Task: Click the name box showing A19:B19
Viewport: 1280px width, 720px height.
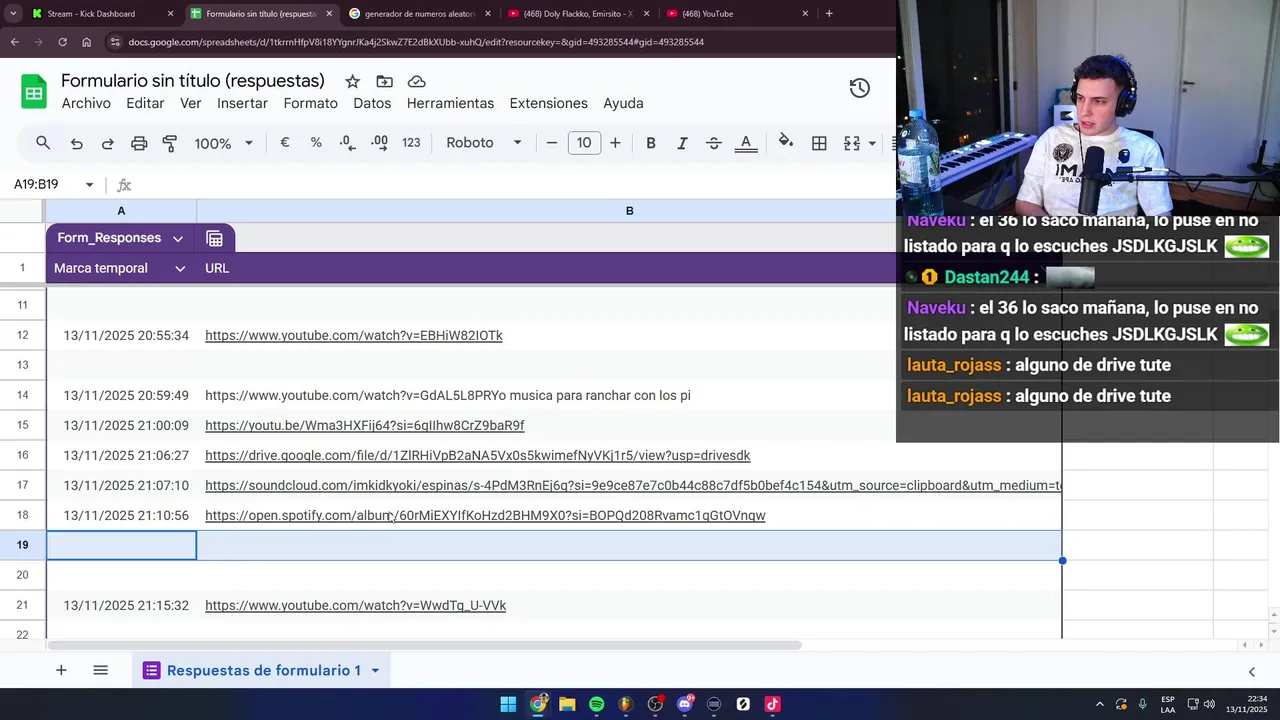Action: 37,184
